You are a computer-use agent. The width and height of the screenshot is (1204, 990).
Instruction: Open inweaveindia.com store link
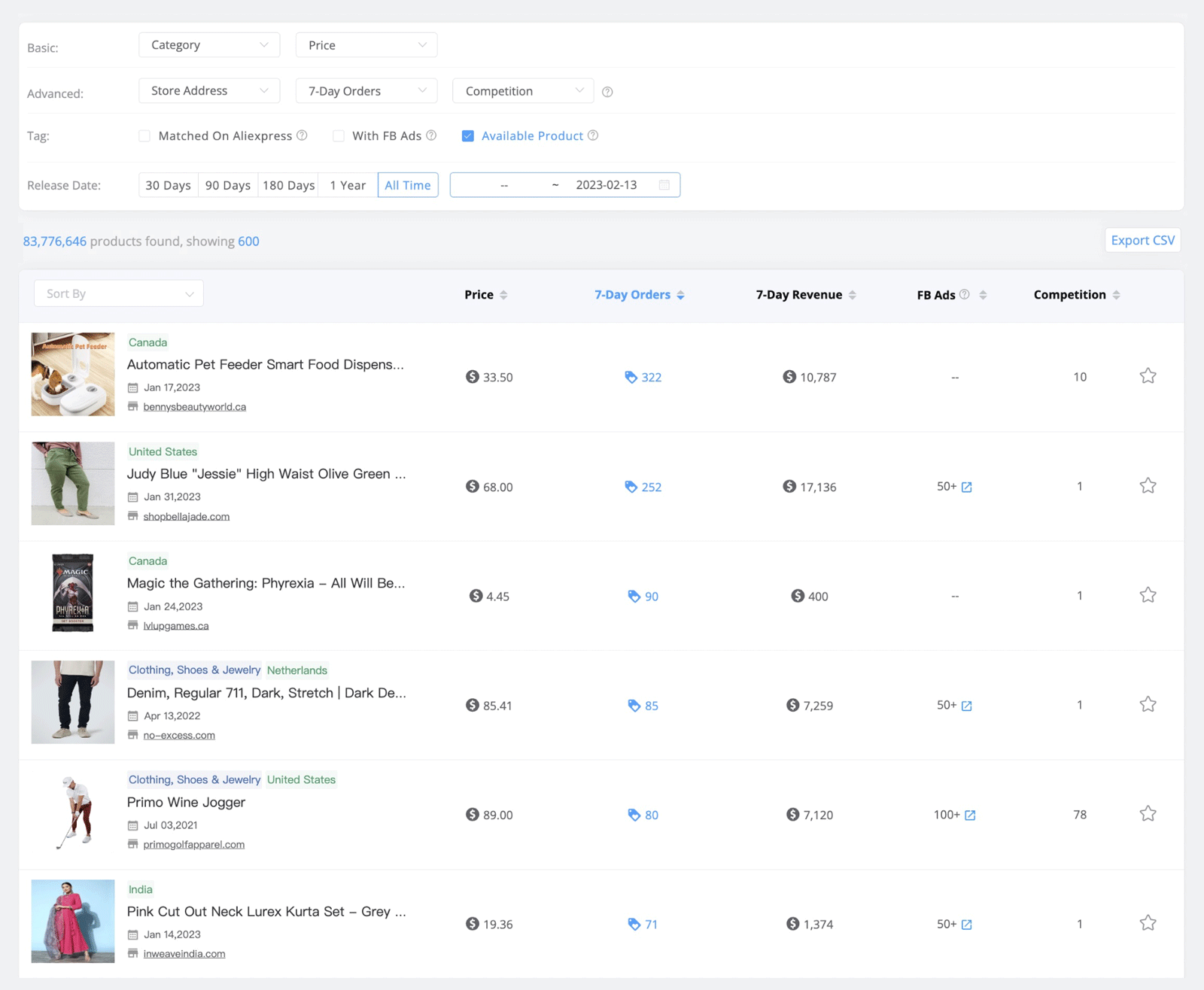coord(184,954)
